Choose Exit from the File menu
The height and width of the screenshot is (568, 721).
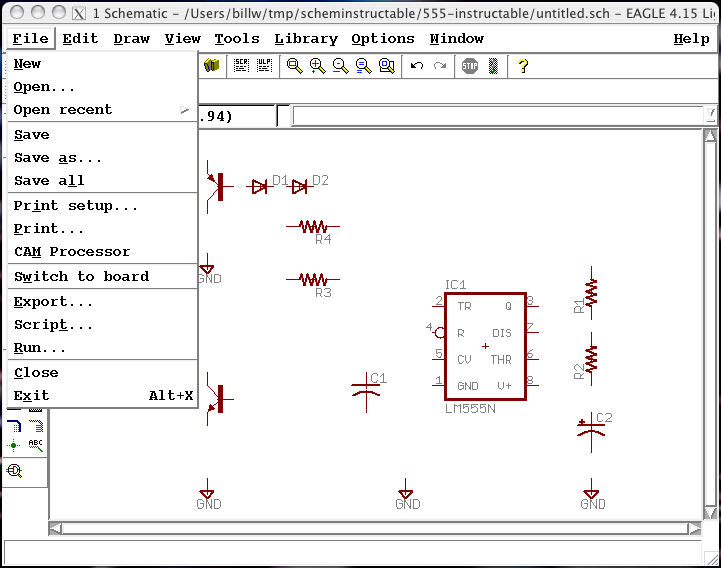click(x=103, y=396)
